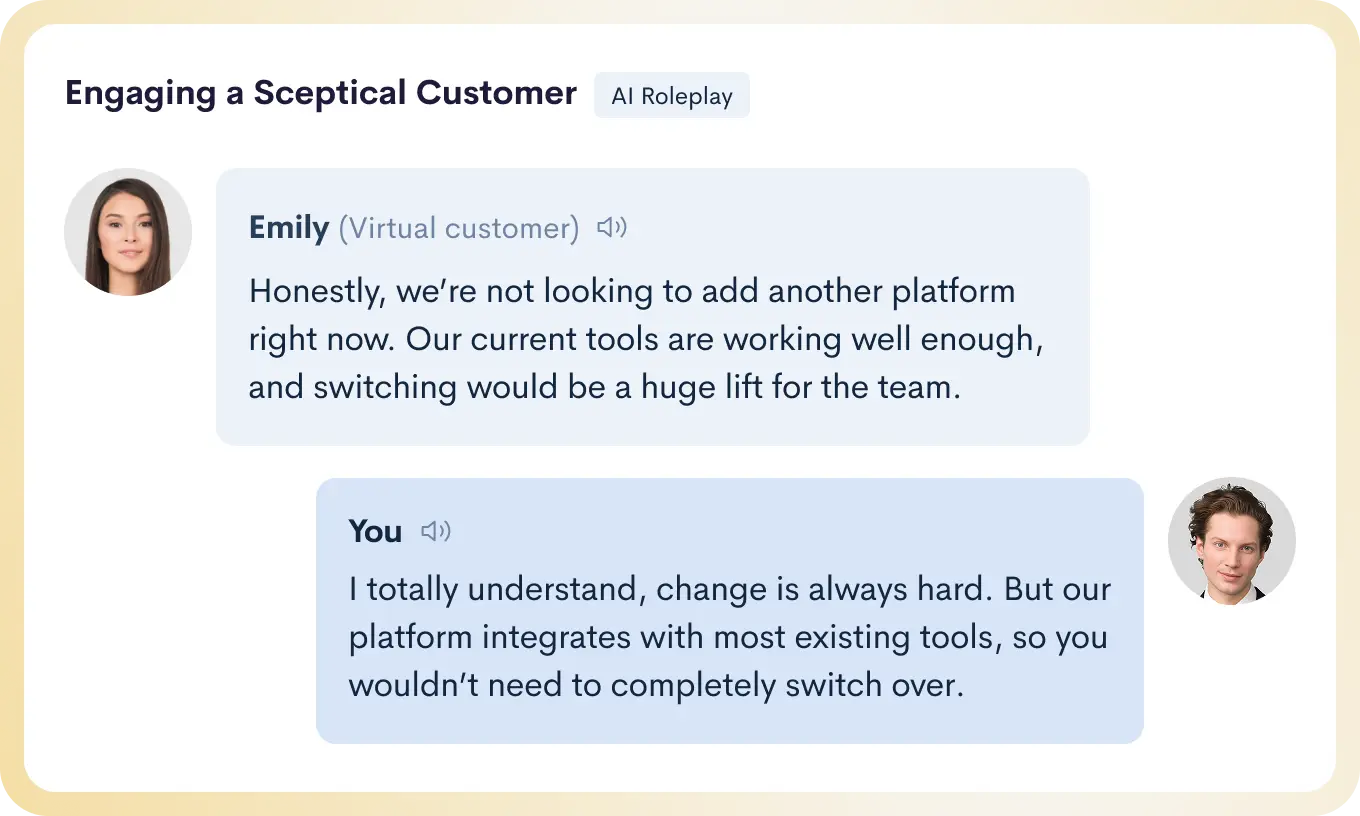Click the AI Roleplay badge

671,96
